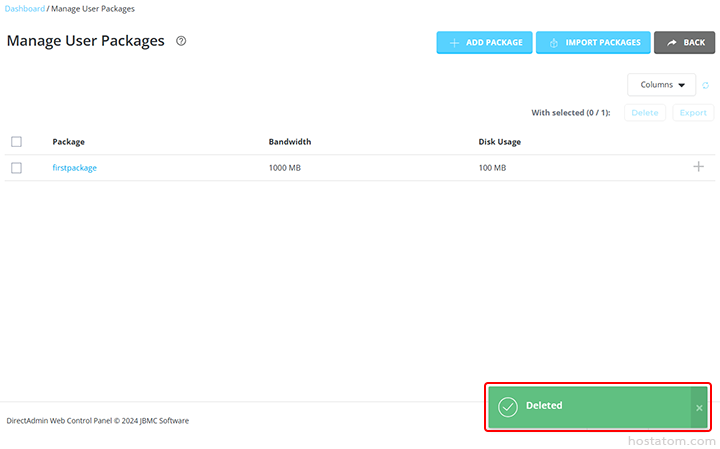This screenshot has height=449, width=720.
Task: Sort by the Bandwidth column header
Action: pos(290,142)
